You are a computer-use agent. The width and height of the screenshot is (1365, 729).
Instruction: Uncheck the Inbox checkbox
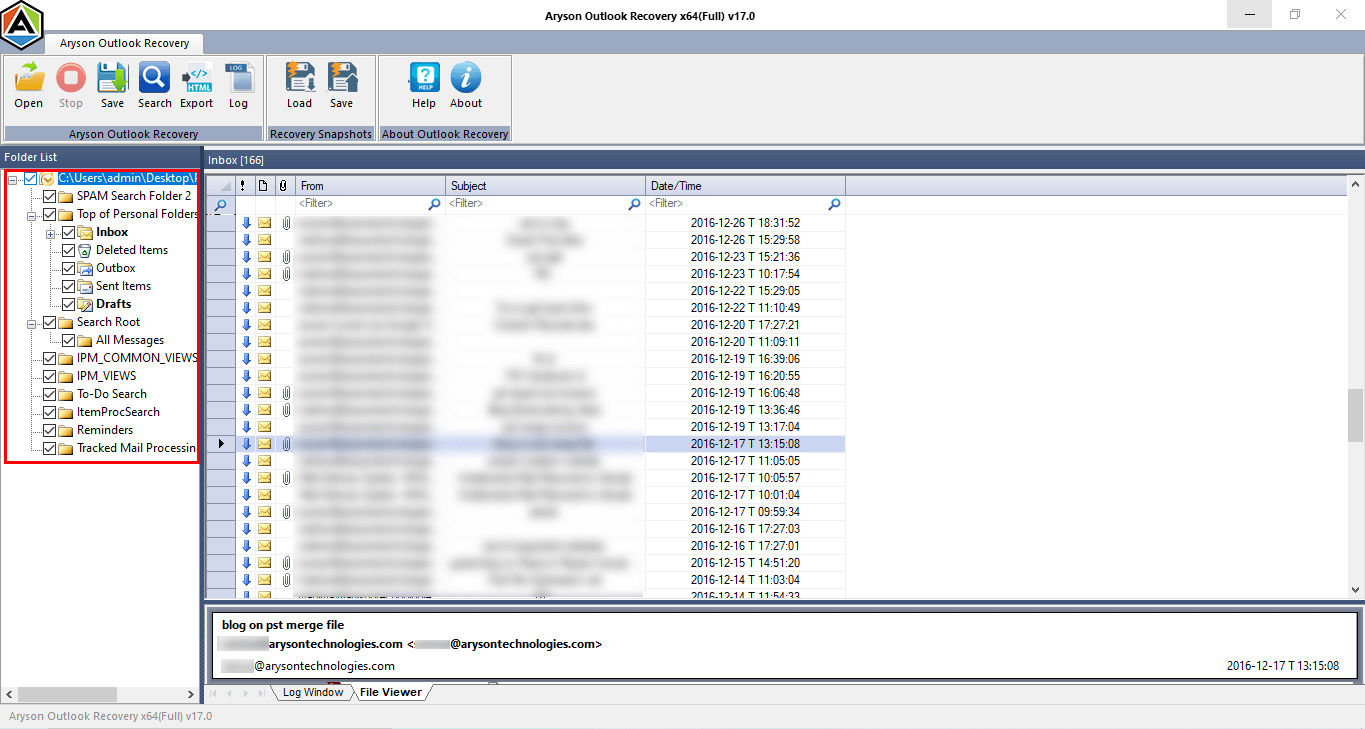click(68, 232)
